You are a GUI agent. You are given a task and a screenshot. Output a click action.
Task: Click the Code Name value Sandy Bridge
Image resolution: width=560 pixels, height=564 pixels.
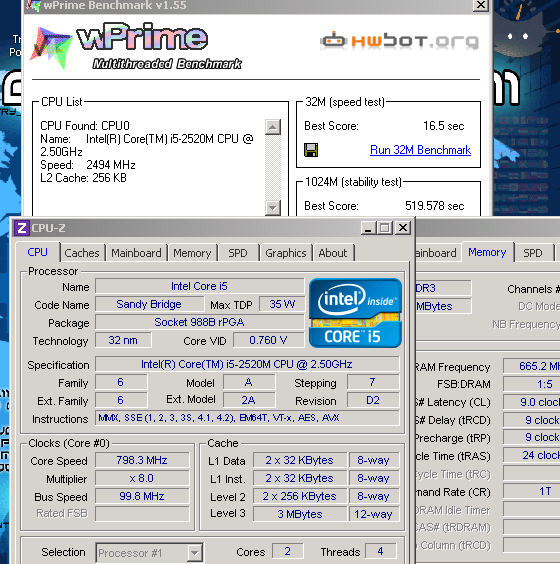coord(149,304)
